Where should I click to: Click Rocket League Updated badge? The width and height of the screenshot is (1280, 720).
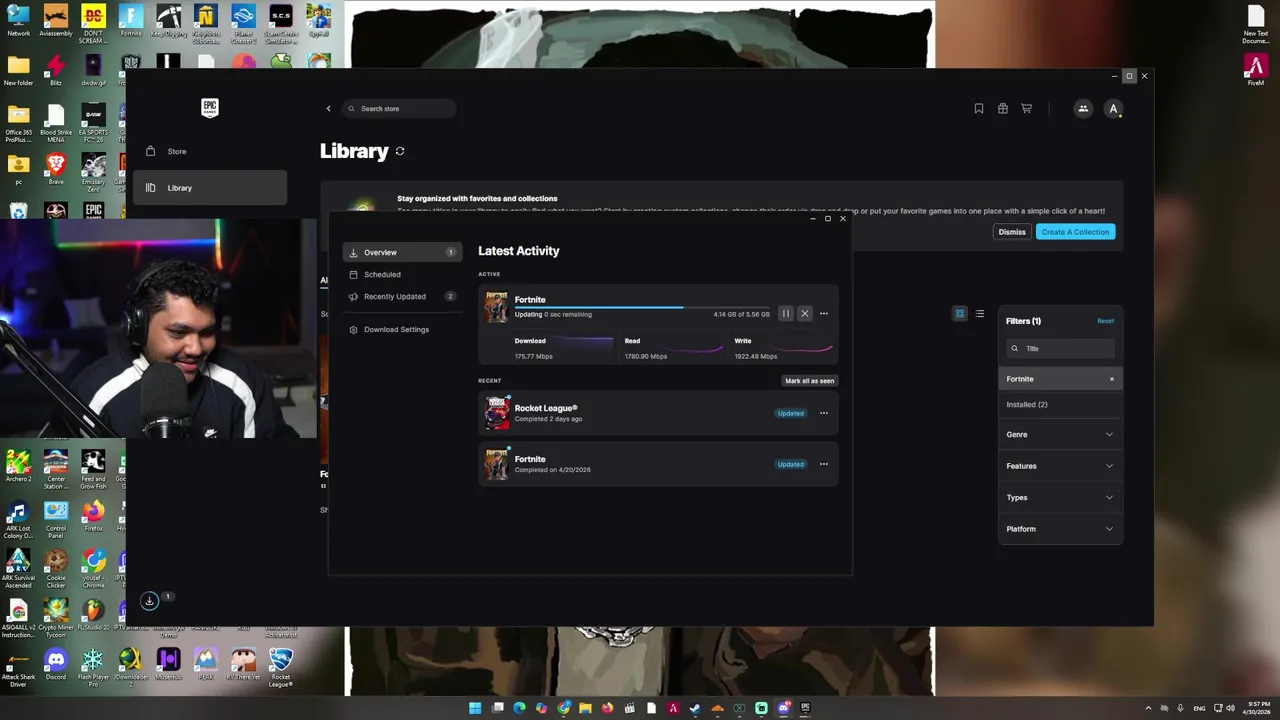tap(791, 413)
